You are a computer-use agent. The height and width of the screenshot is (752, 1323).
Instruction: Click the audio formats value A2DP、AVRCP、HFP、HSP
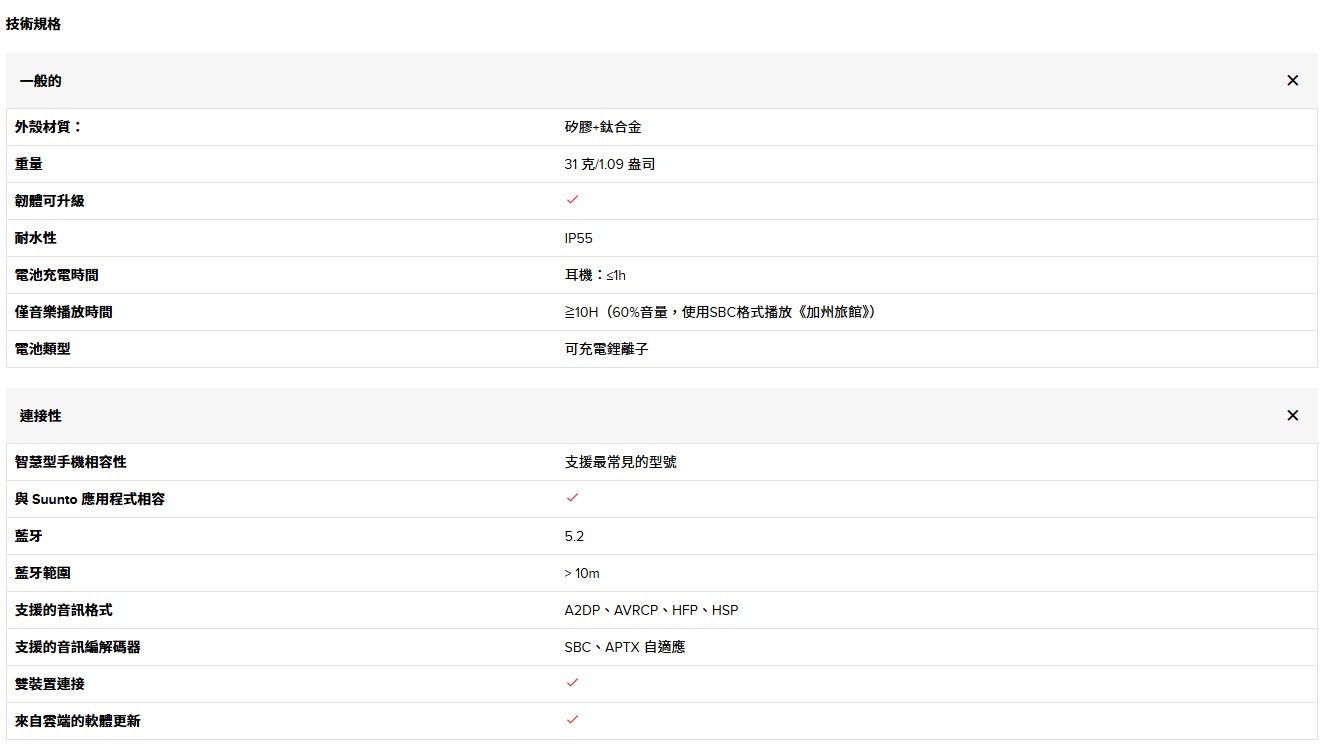tap(651, 610)
